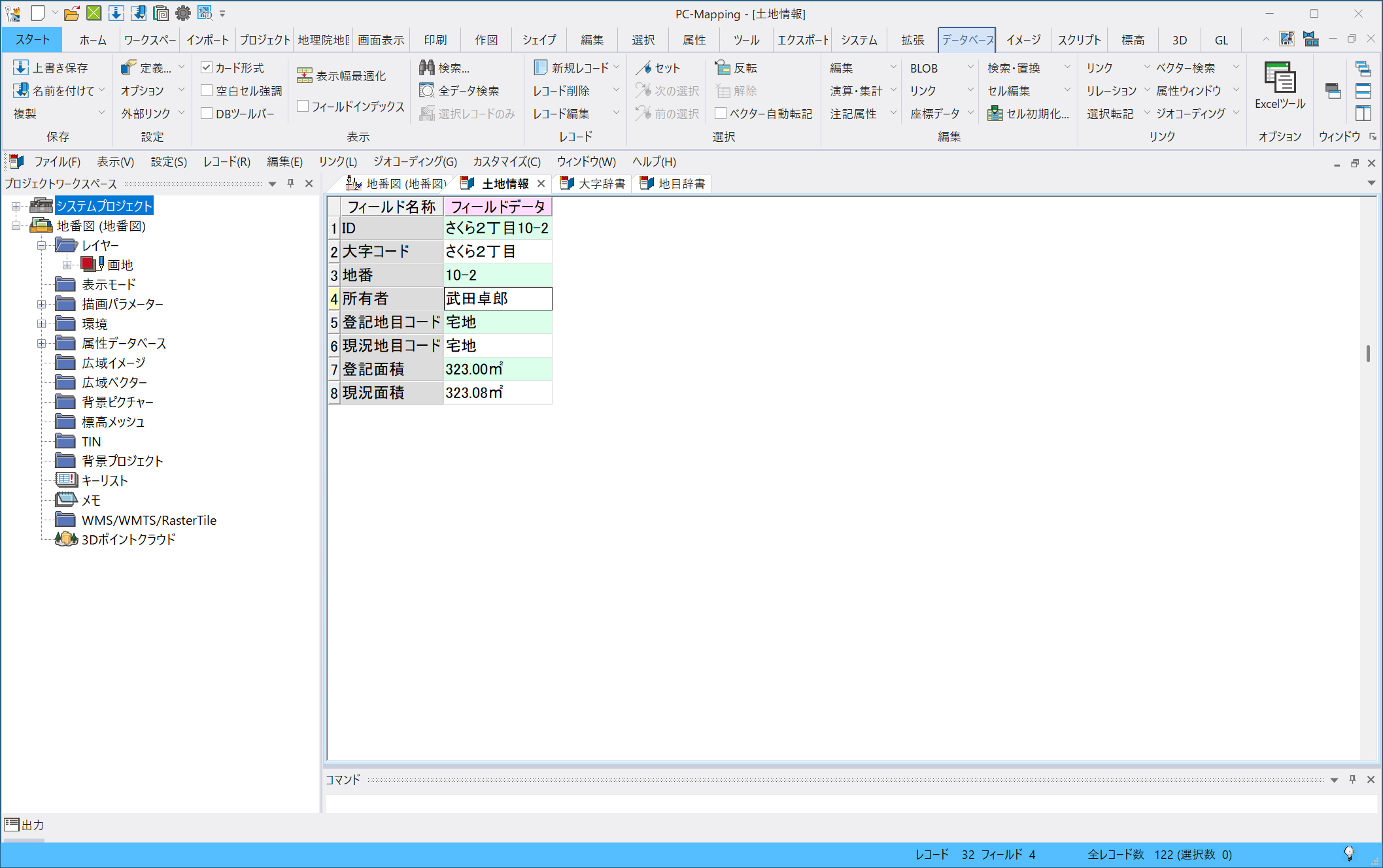Enable ベクター自動転記 checkbox
Image resolution: width=1383 pixels, height=868 pixels.
(721, 114)
